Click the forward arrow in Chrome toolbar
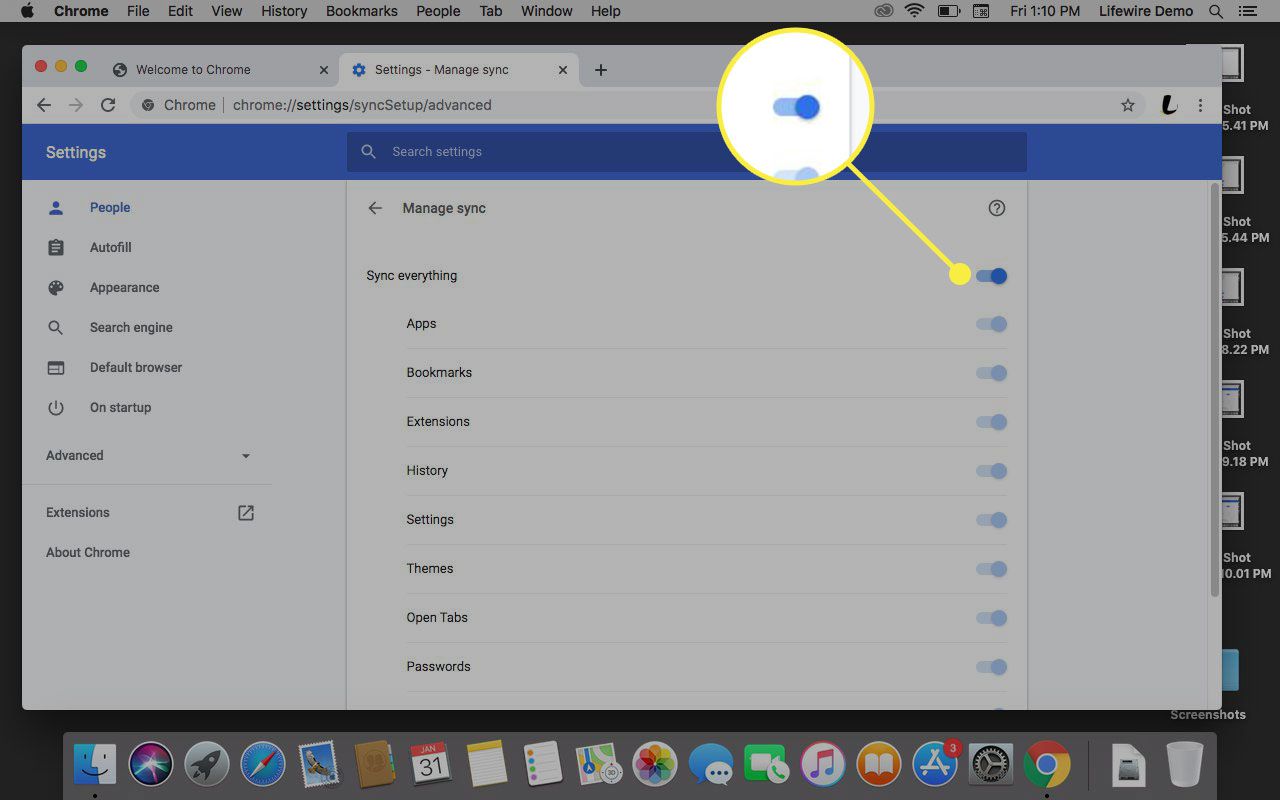Image resolution: width=1280 pixels, height=800 pixels. [75, 105]
